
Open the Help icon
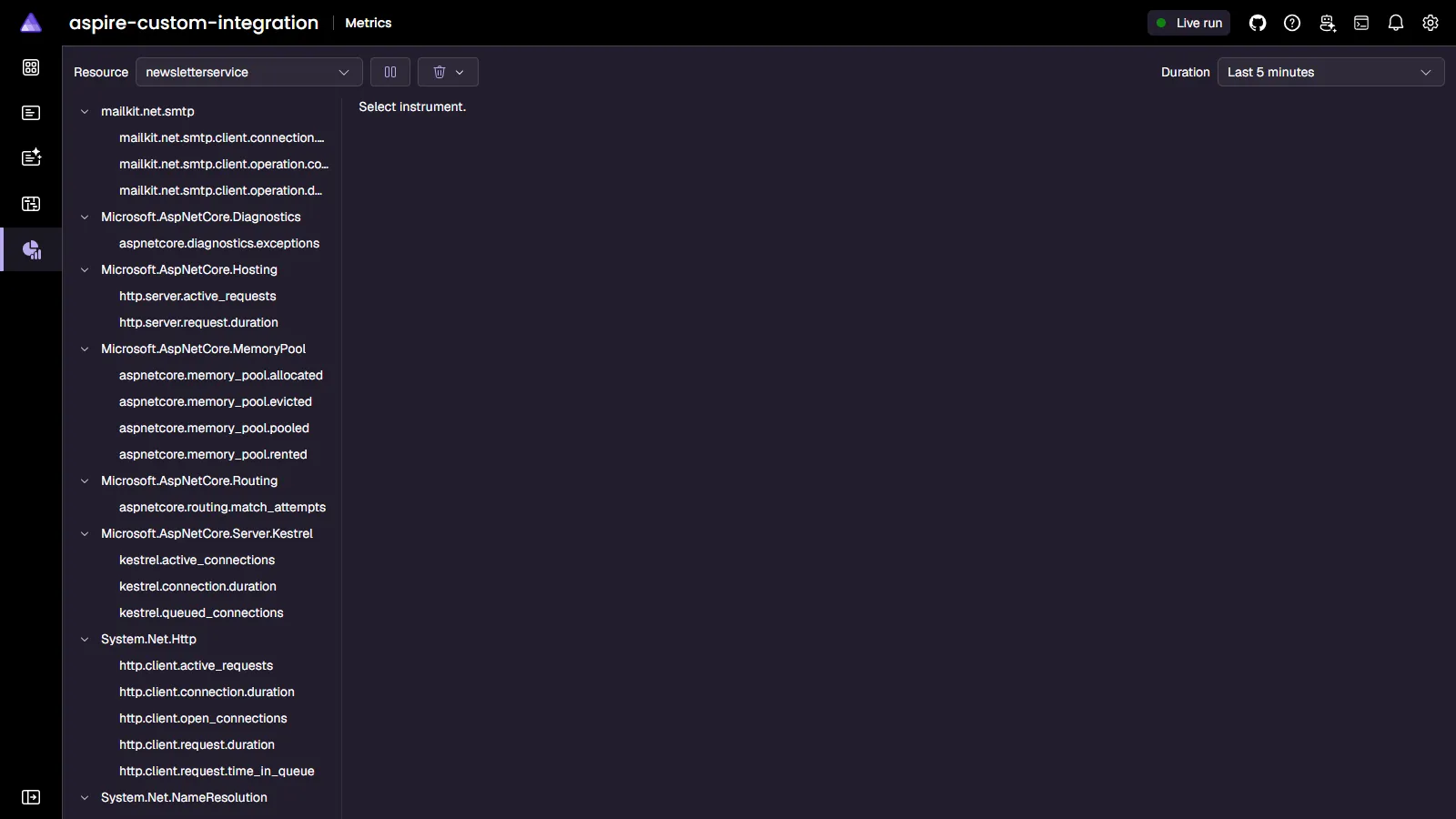click(1292, 23)
